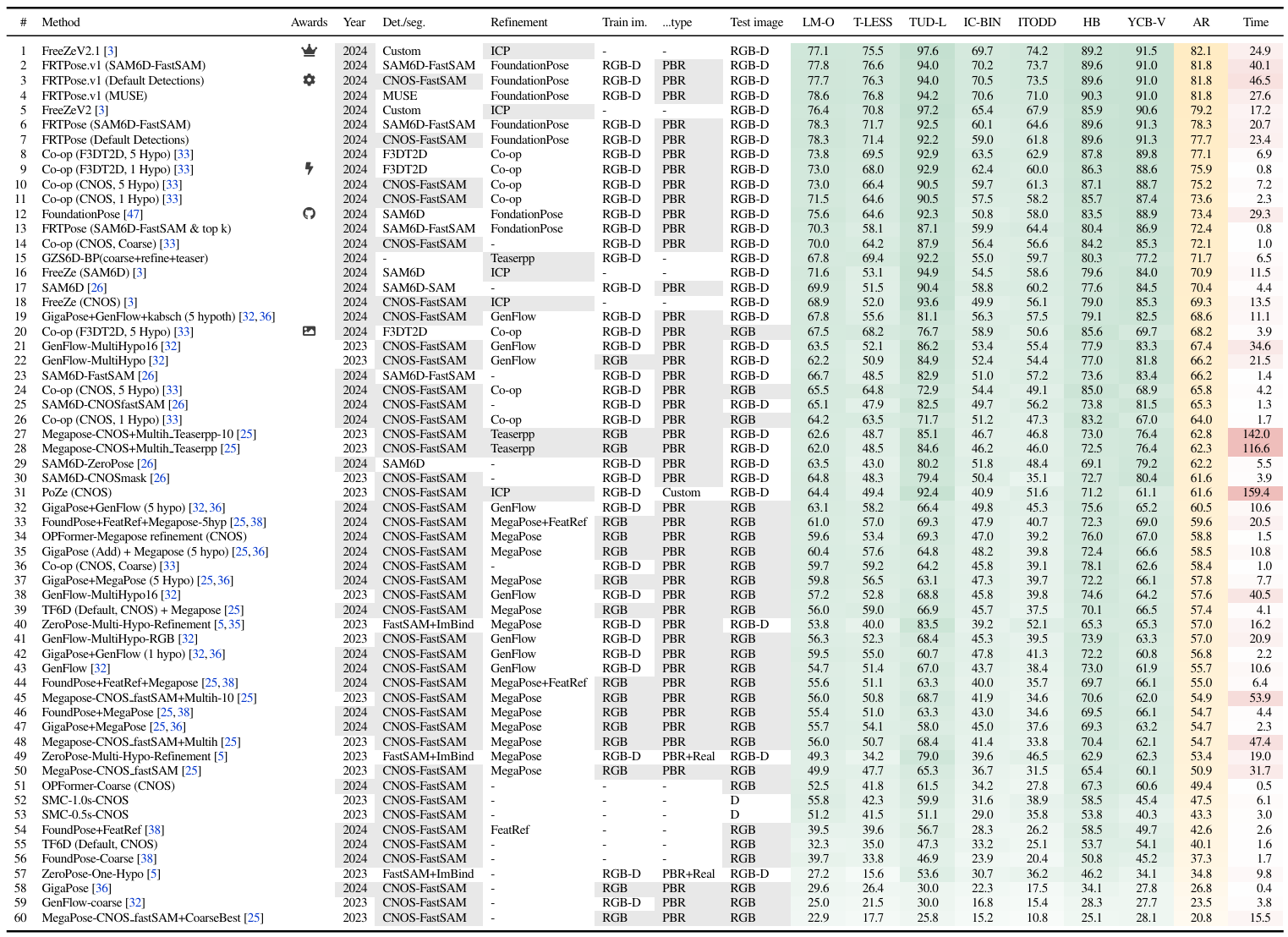Select the Method column header
Viewport: 1288px width, 937px height.
coord(61,22)
